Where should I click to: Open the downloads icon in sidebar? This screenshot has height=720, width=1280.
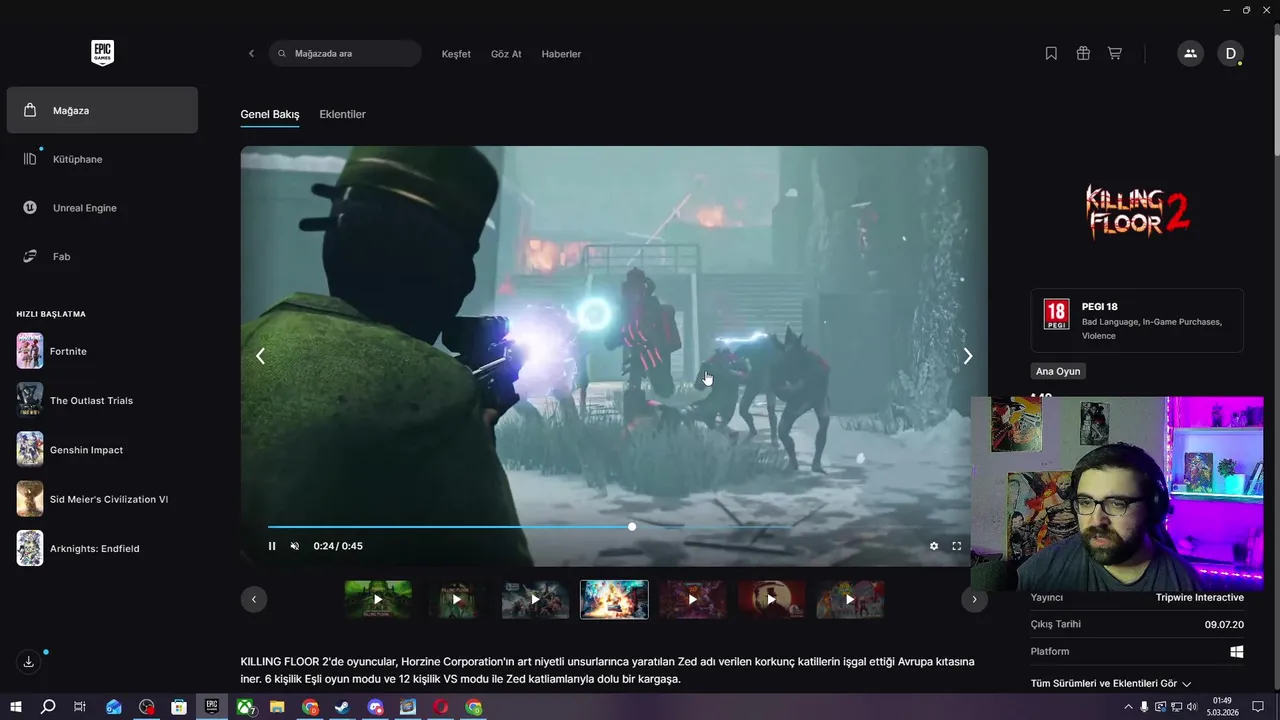click(29, 662)
